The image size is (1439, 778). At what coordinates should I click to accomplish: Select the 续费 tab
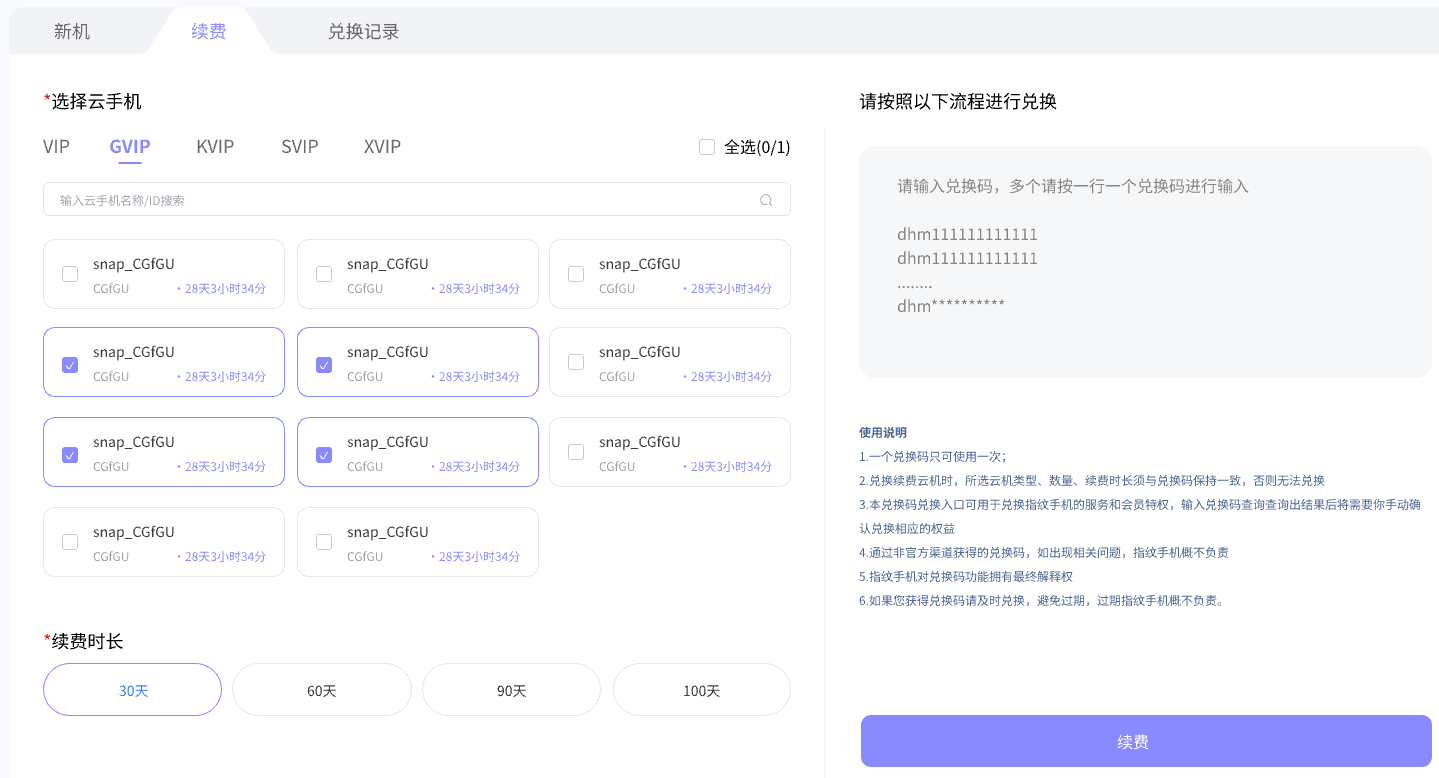[209, 31]
